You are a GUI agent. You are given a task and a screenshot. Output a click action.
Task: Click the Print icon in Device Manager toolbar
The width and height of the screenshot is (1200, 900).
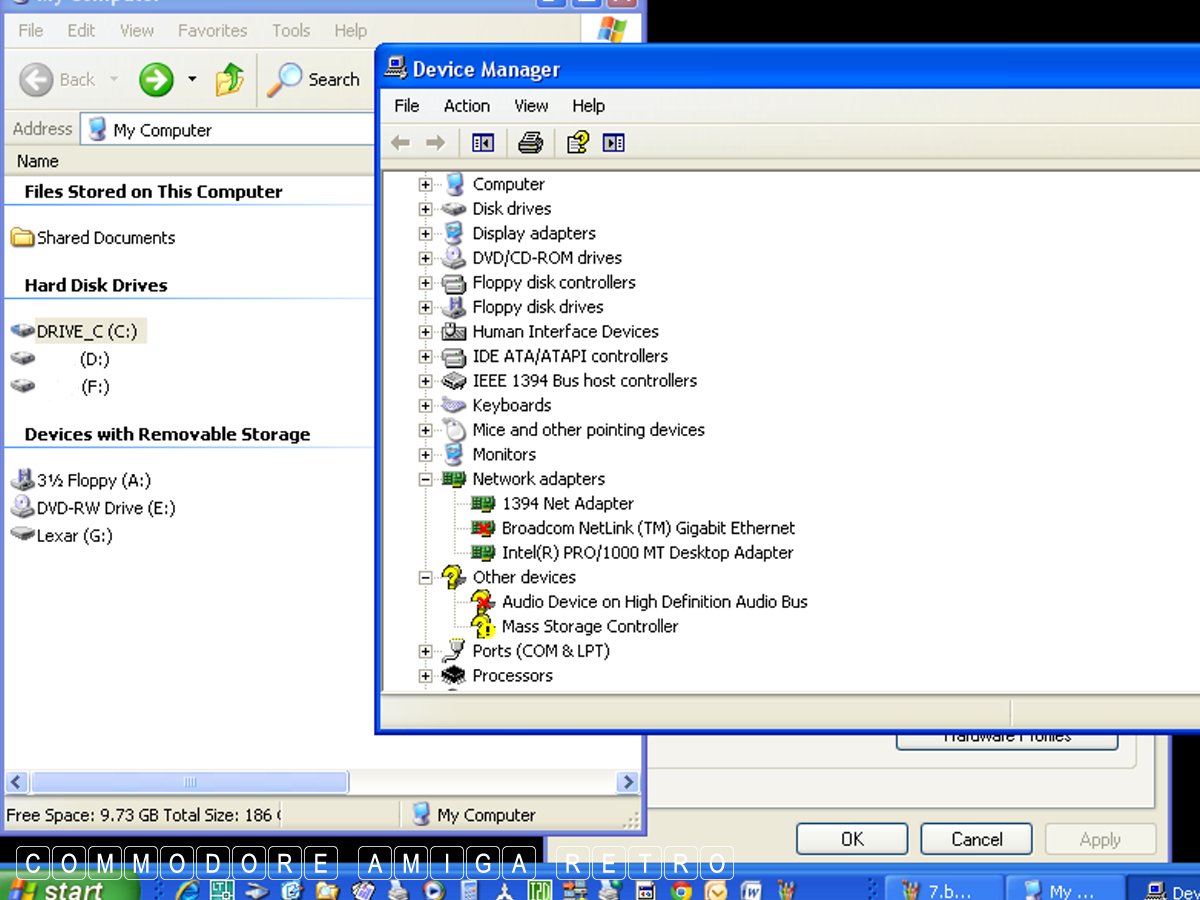530,143
